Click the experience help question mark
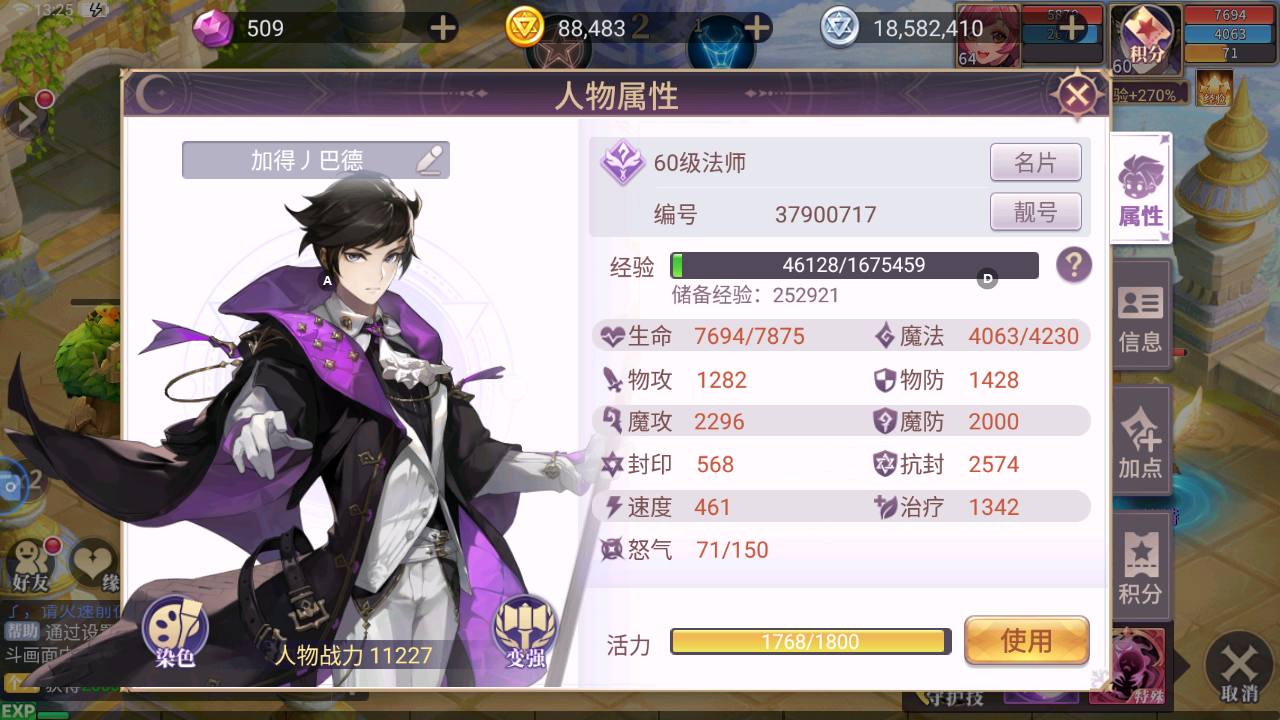Image resolution: width=1280 pixels, height=720 pixels. pos(1074,265)
